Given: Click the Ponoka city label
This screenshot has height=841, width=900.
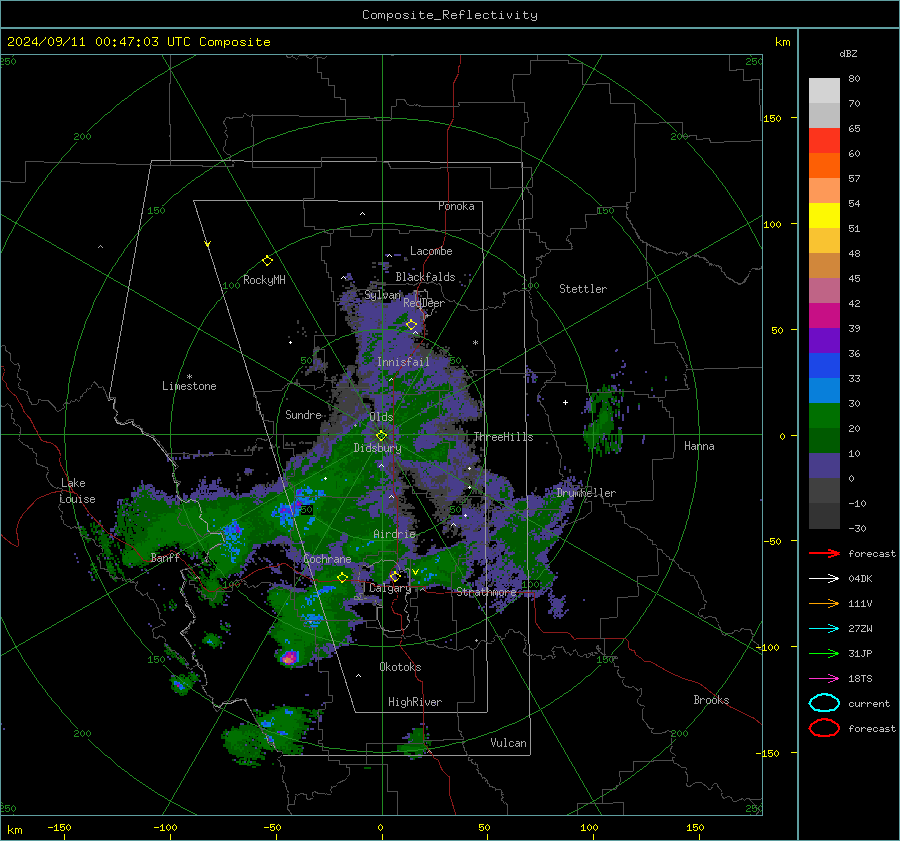Looking at the screenshot, I should tap(456, 206).
